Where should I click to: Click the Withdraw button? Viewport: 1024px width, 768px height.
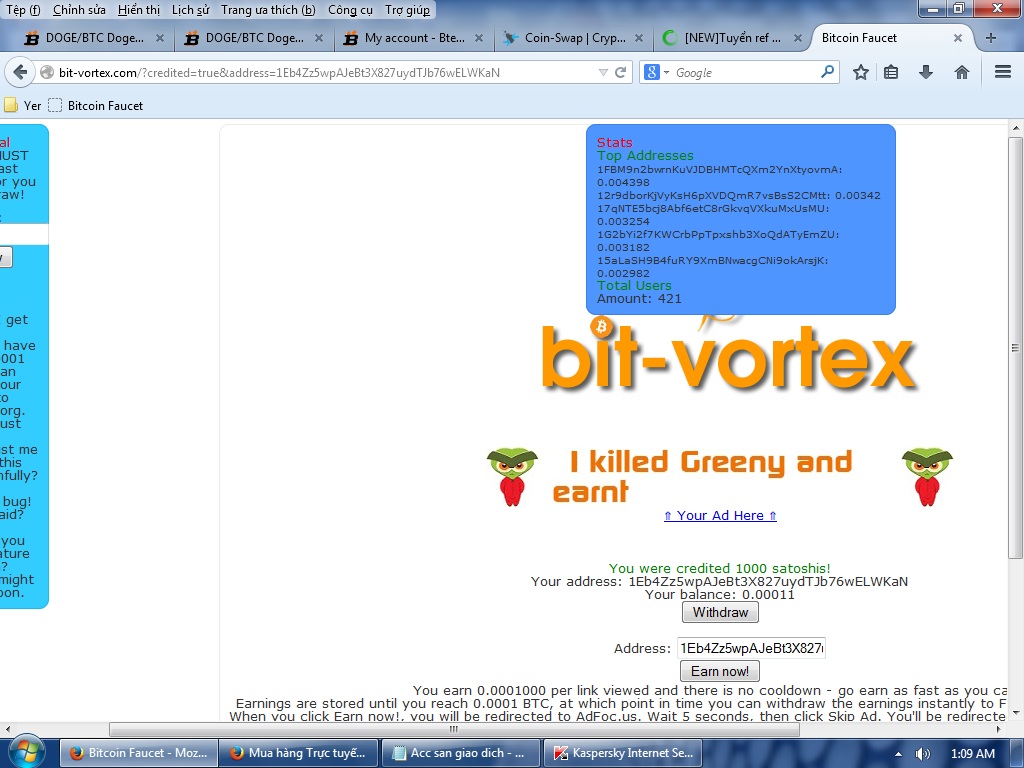720,613
